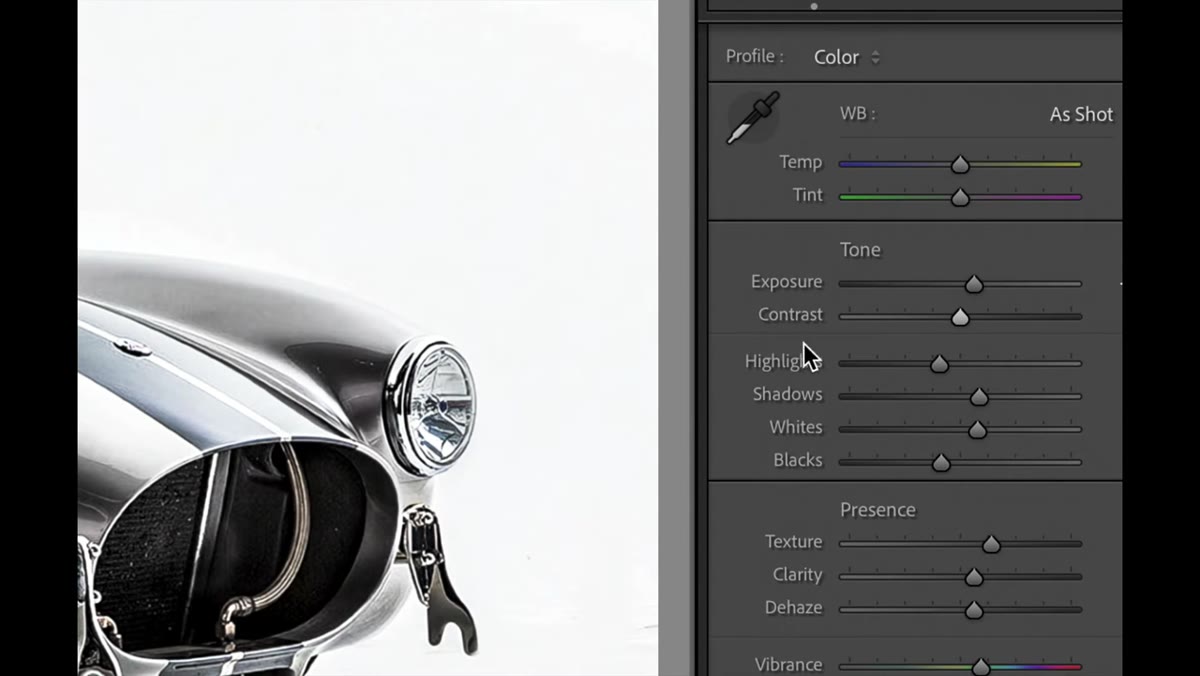Viewport: 1200px width, 676px height.
Task: Click the Profile label
Action: point(755,56)
